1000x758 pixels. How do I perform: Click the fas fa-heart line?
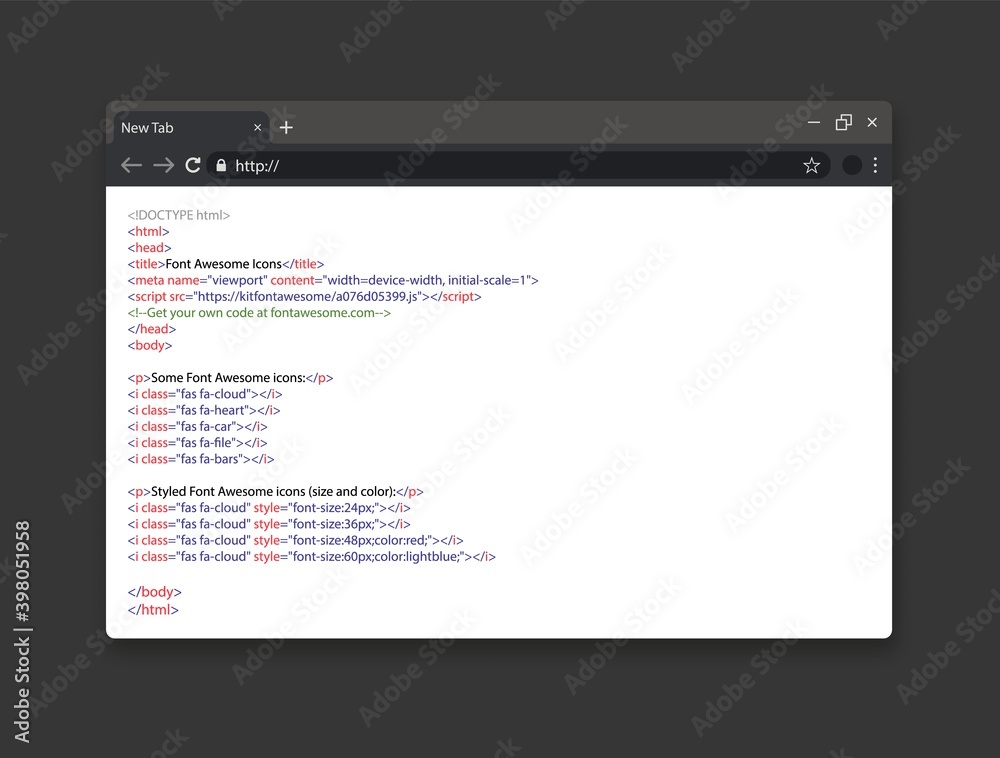tap(204, 411)
